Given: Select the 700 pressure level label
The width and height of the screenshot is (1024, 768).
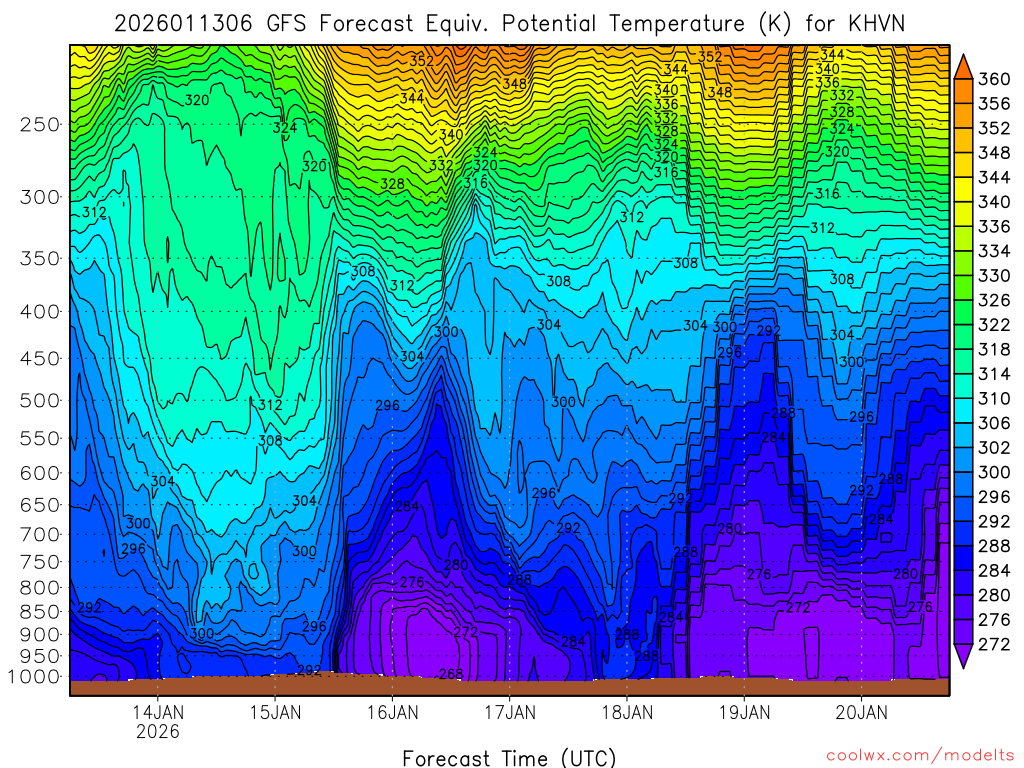Looking at the screenshot, I should (39, 534).
